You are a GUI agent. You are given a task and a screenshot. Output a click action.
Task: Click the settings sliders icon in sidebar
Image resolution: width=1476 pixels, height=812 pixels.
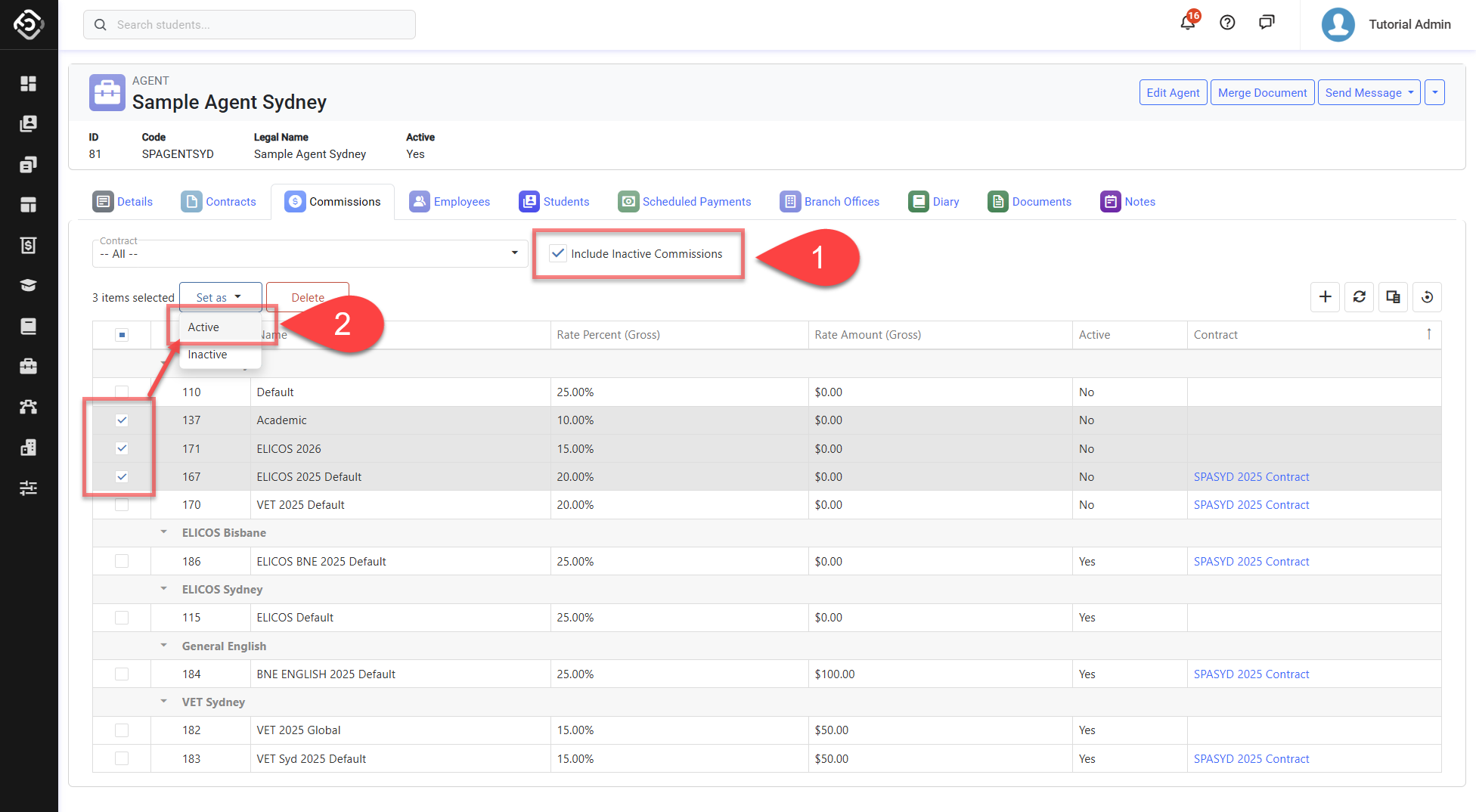(x=29, y=488)
